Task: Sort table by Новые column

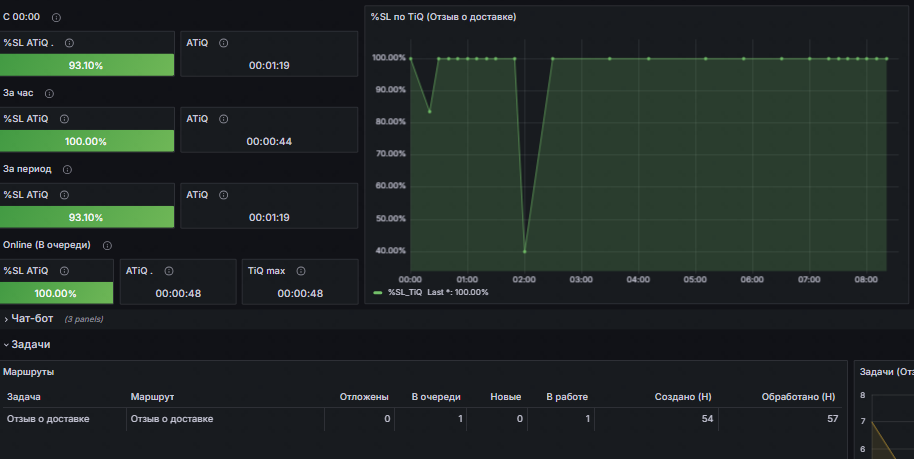Action: (x=505, y=397)
